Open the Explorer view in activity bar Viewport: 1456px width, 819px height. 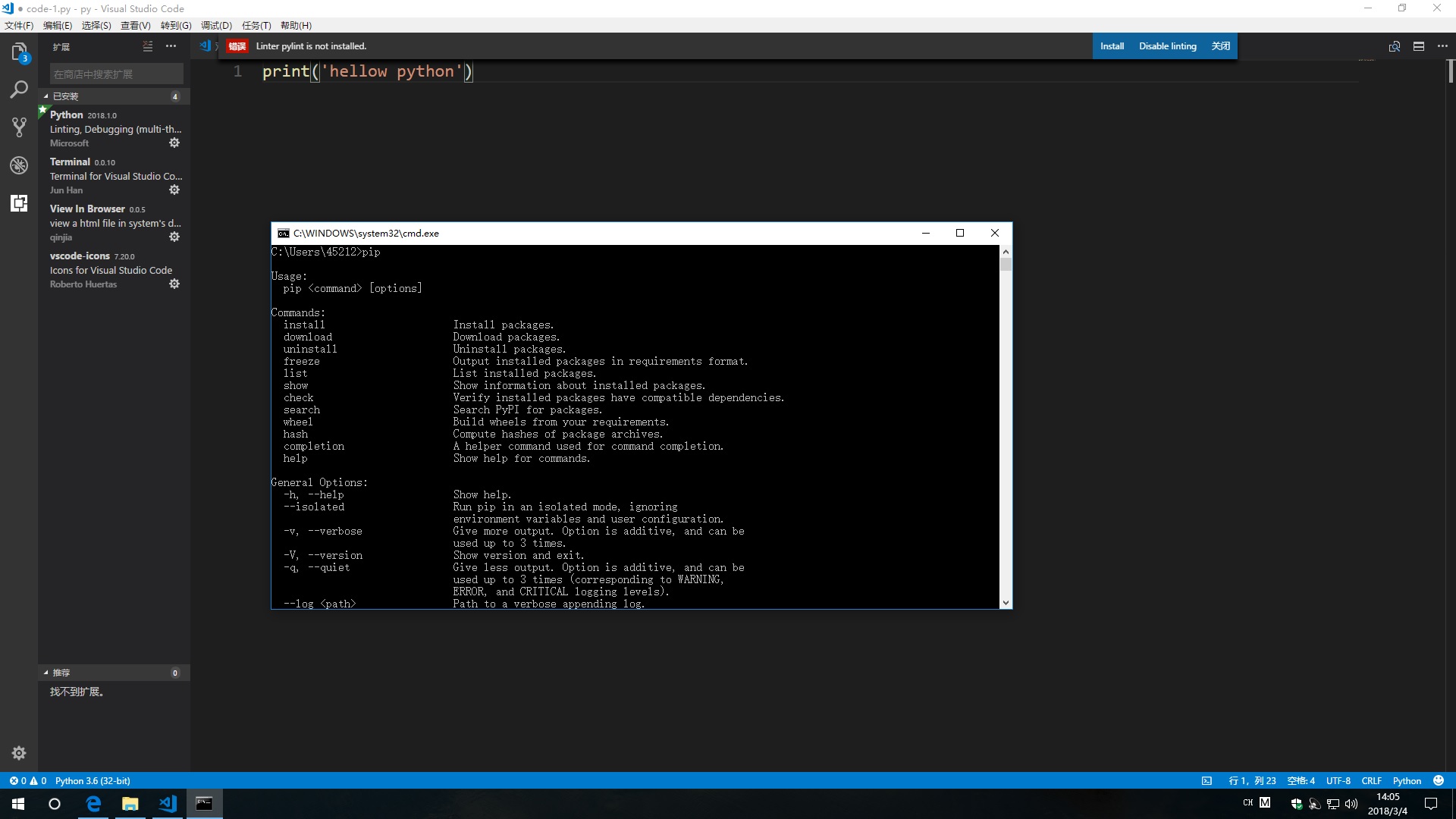pos(19,52)
